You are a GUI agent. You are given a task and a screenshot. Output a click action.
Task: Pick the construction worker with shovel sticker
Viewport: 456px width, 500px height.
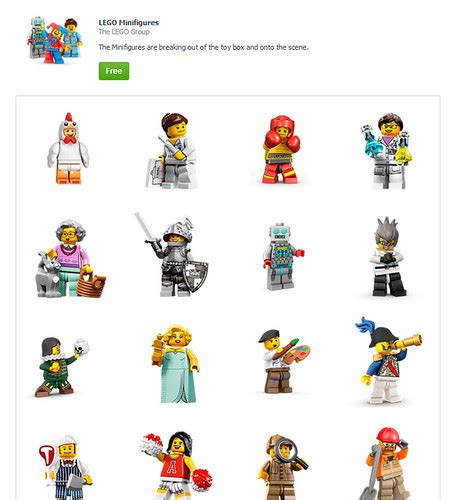tap(385, 464)
